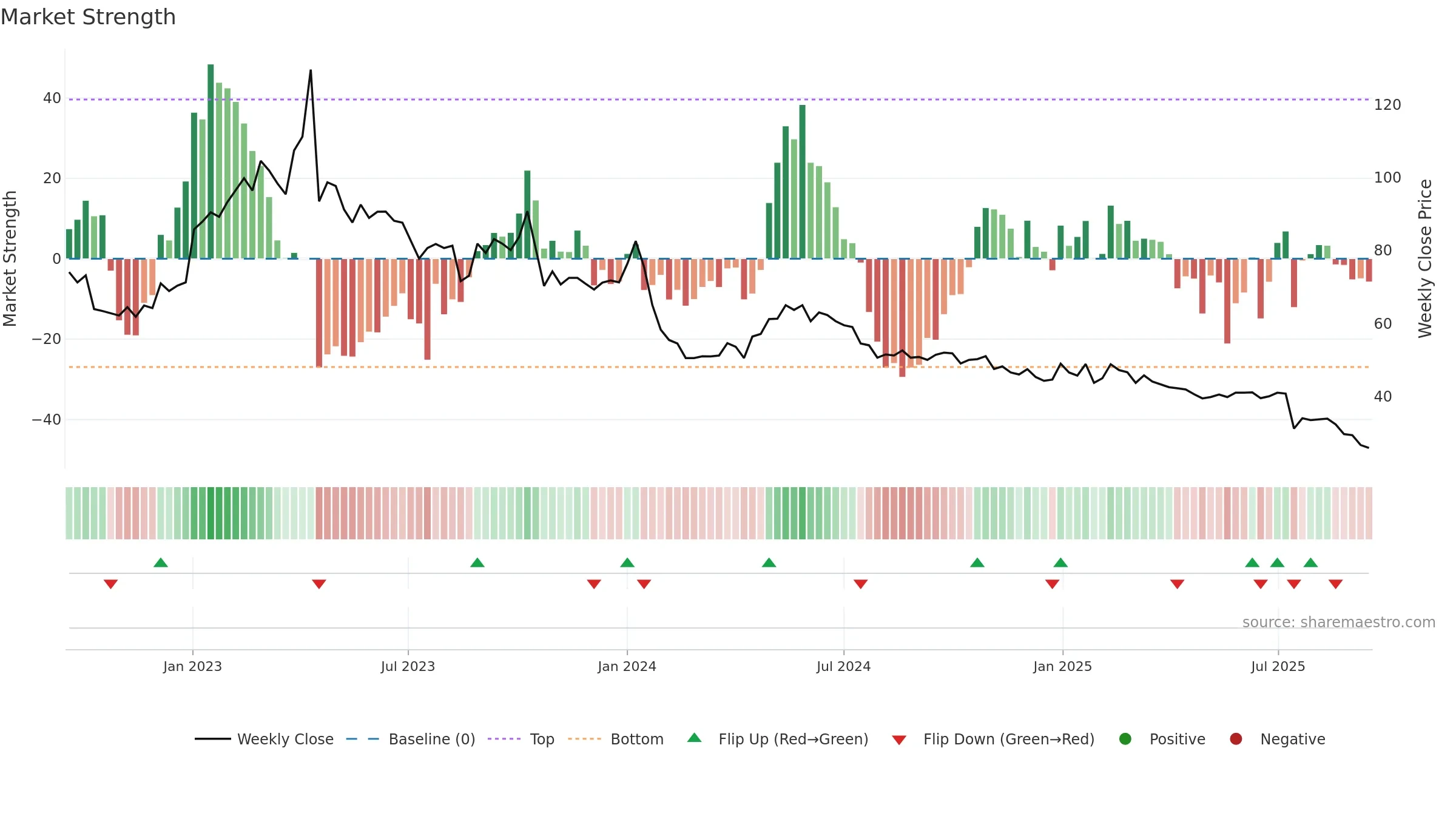Click the flip-down marker just after Jul 2024
This screenshot has width=1456, height=819.
coord(861,584)
